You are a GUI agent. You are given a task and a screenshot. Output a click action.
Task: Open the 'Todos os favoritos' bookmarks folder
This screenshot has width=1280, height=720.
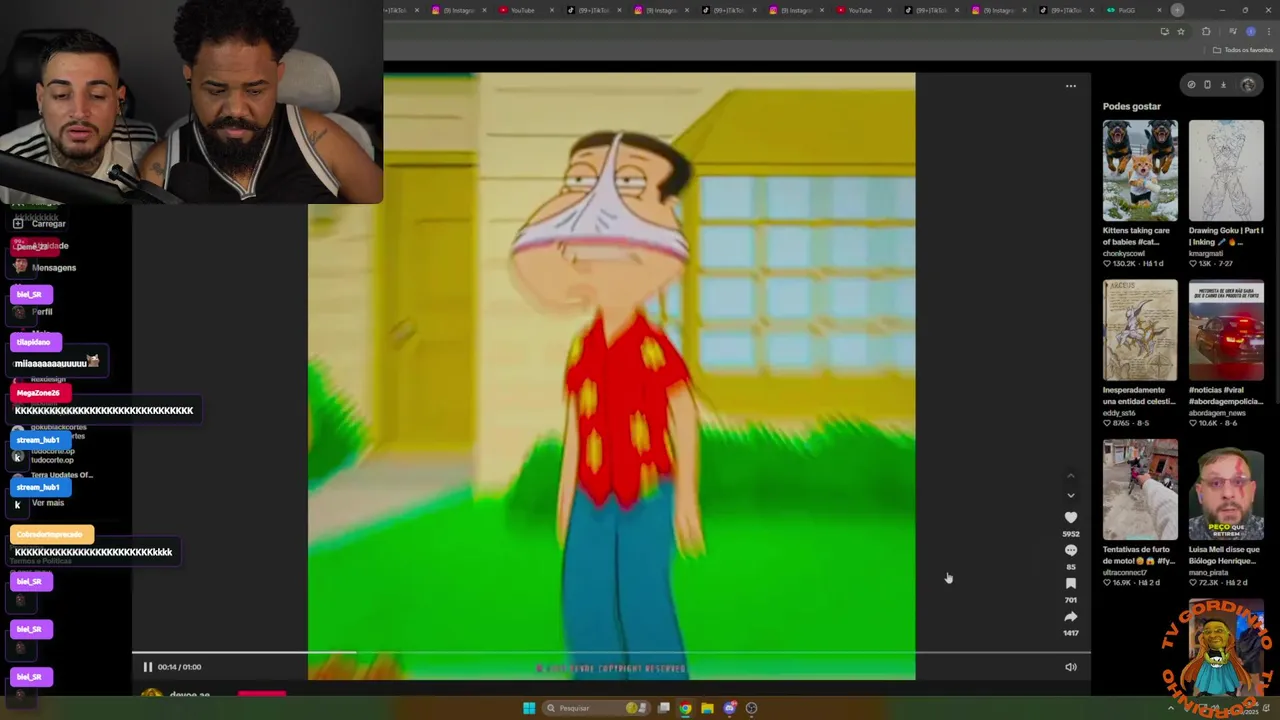(1243, 50)
